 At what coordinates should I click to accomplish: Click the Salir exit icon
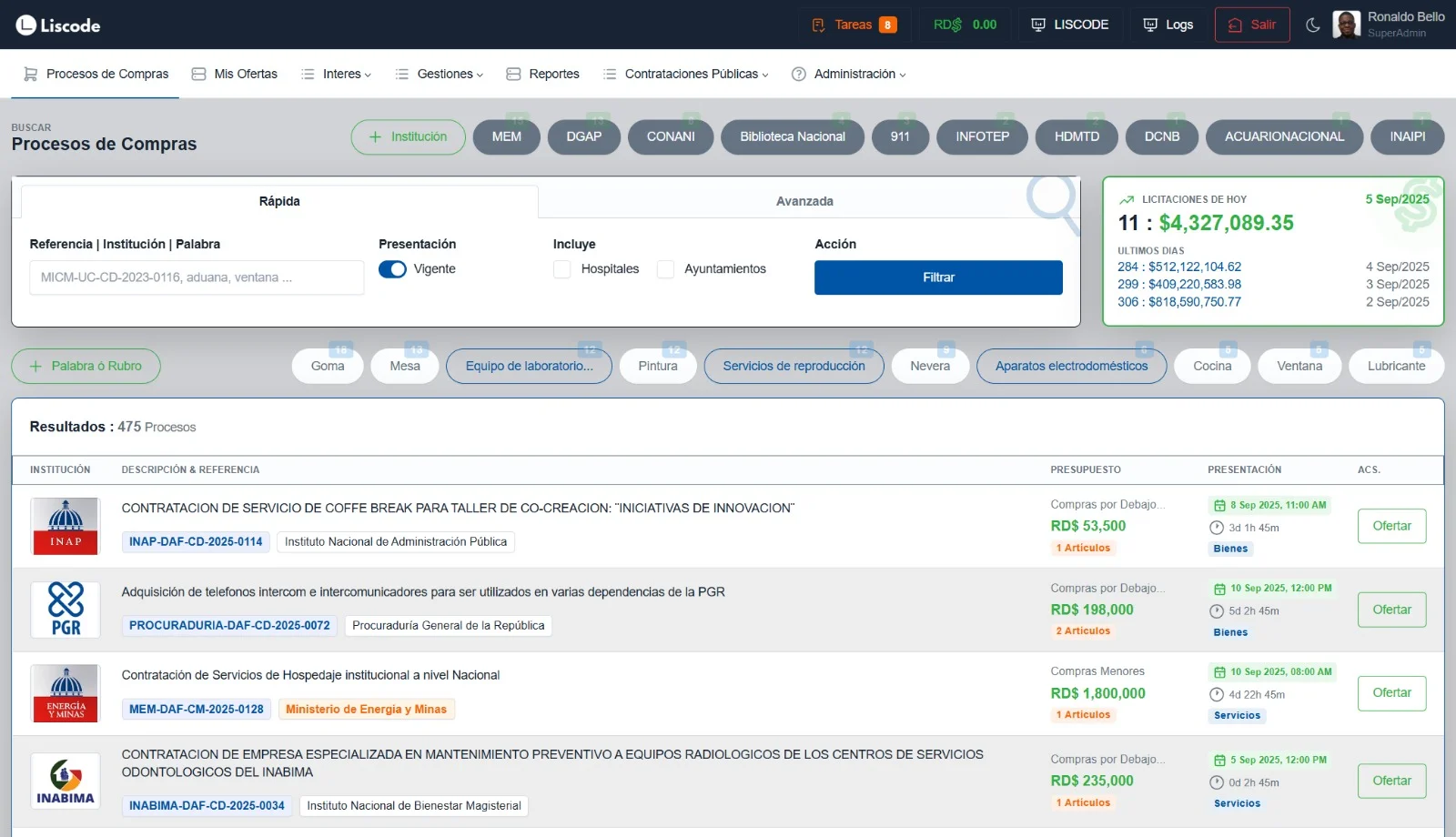click(1235, 25)
